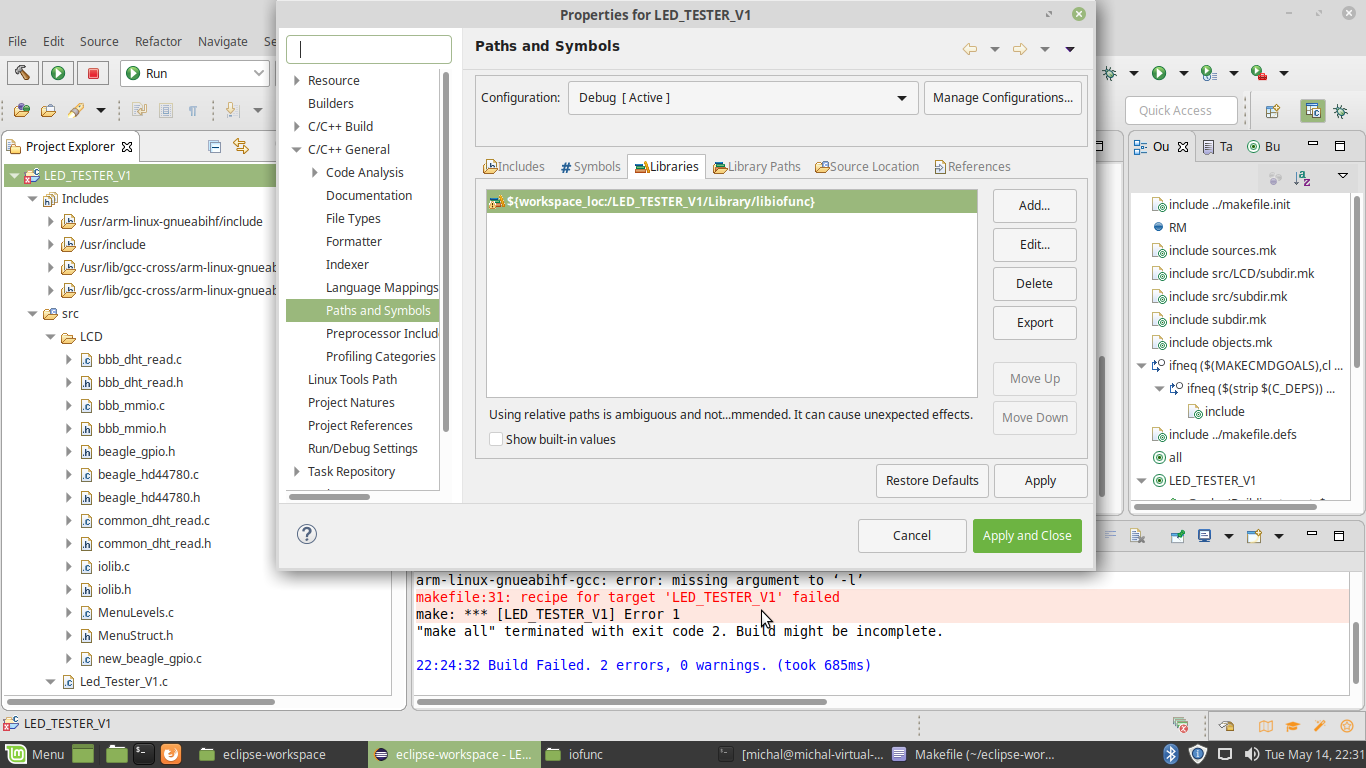Click the console horizontal scrollbar

(620, 702)
